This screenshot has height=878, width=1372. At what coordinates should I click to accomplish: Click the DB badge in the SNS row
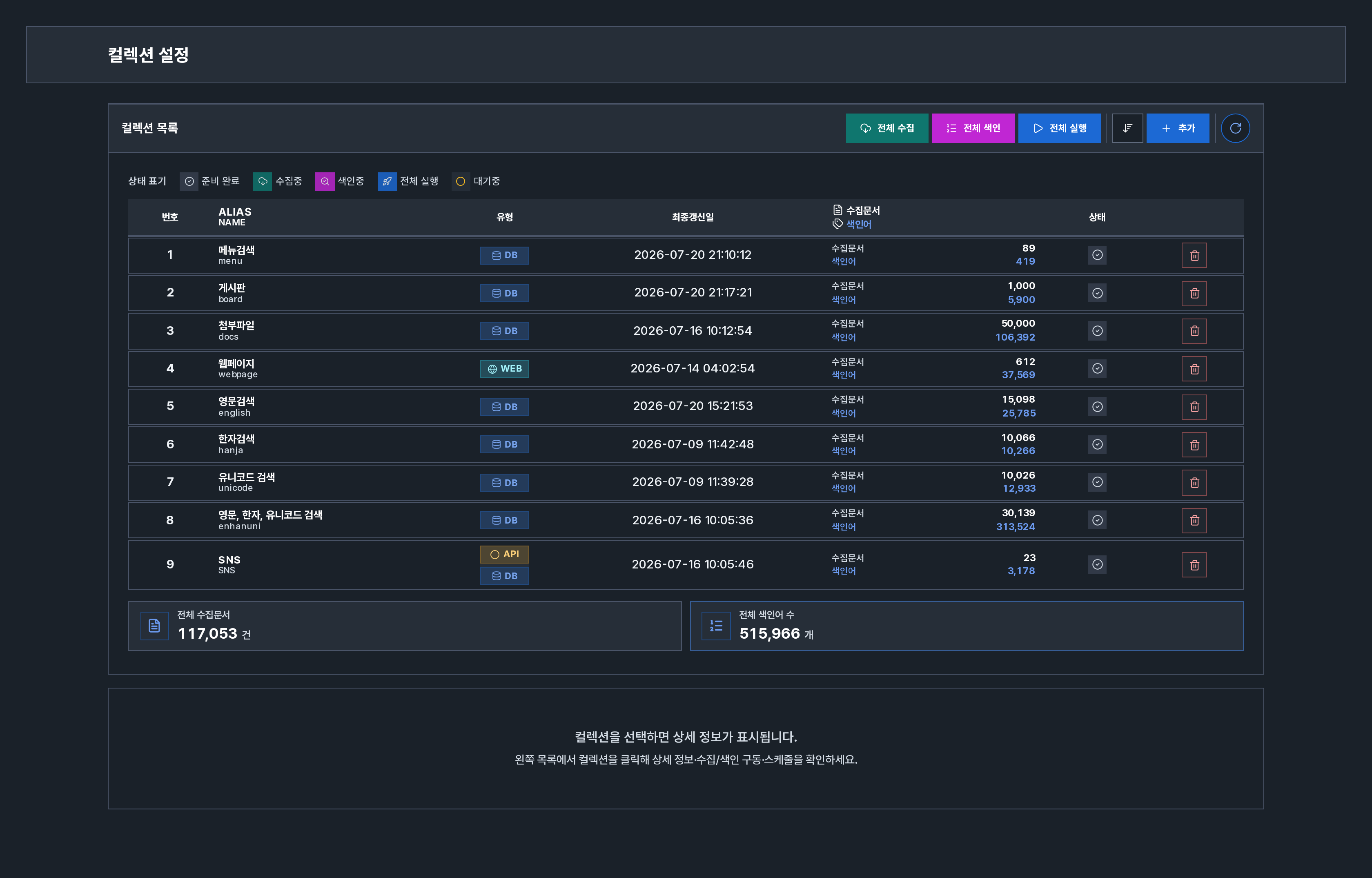[504, 576]
